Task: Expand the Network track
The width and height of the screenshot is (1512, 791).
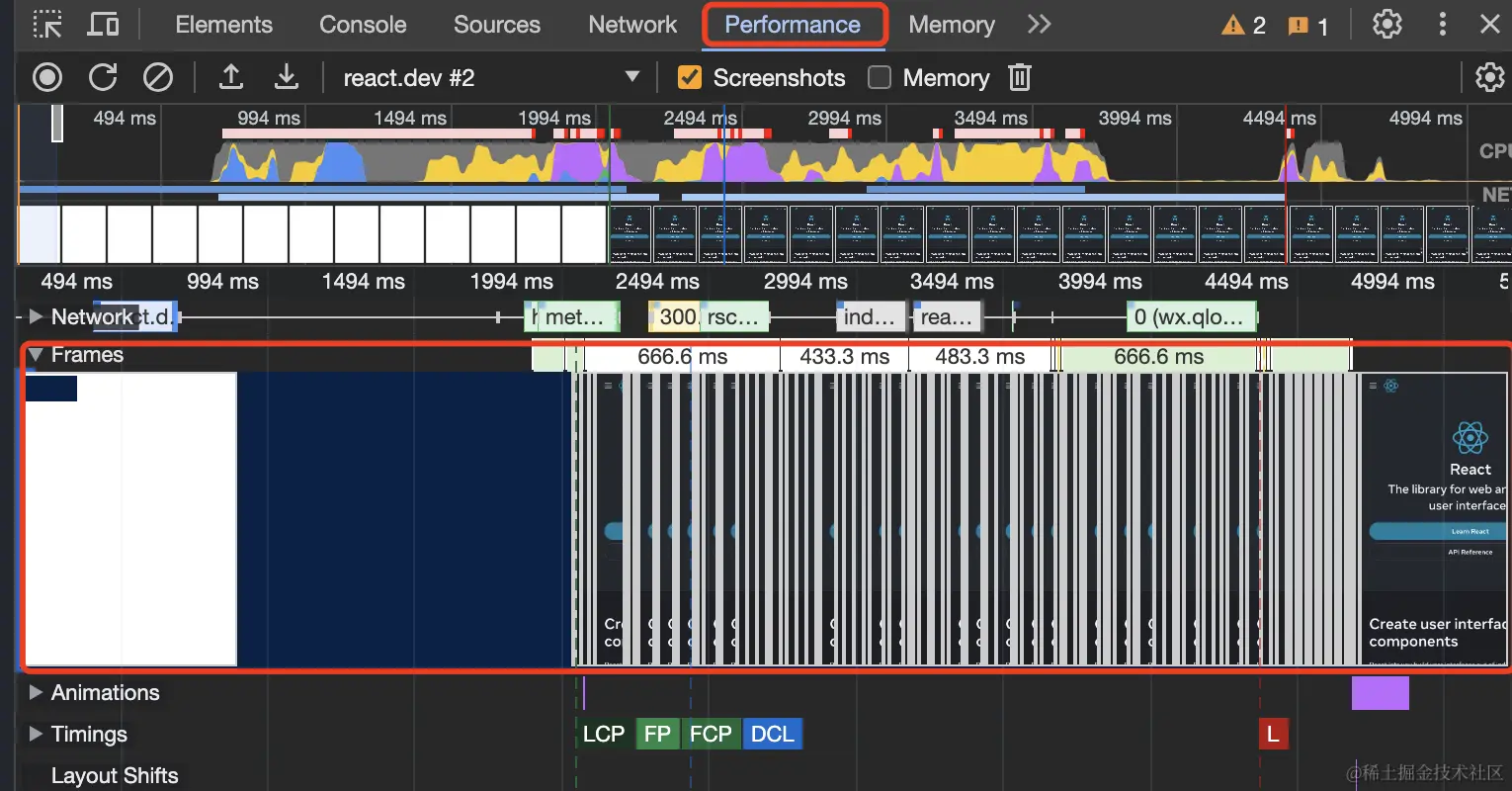Action: [x=37, y=316]
